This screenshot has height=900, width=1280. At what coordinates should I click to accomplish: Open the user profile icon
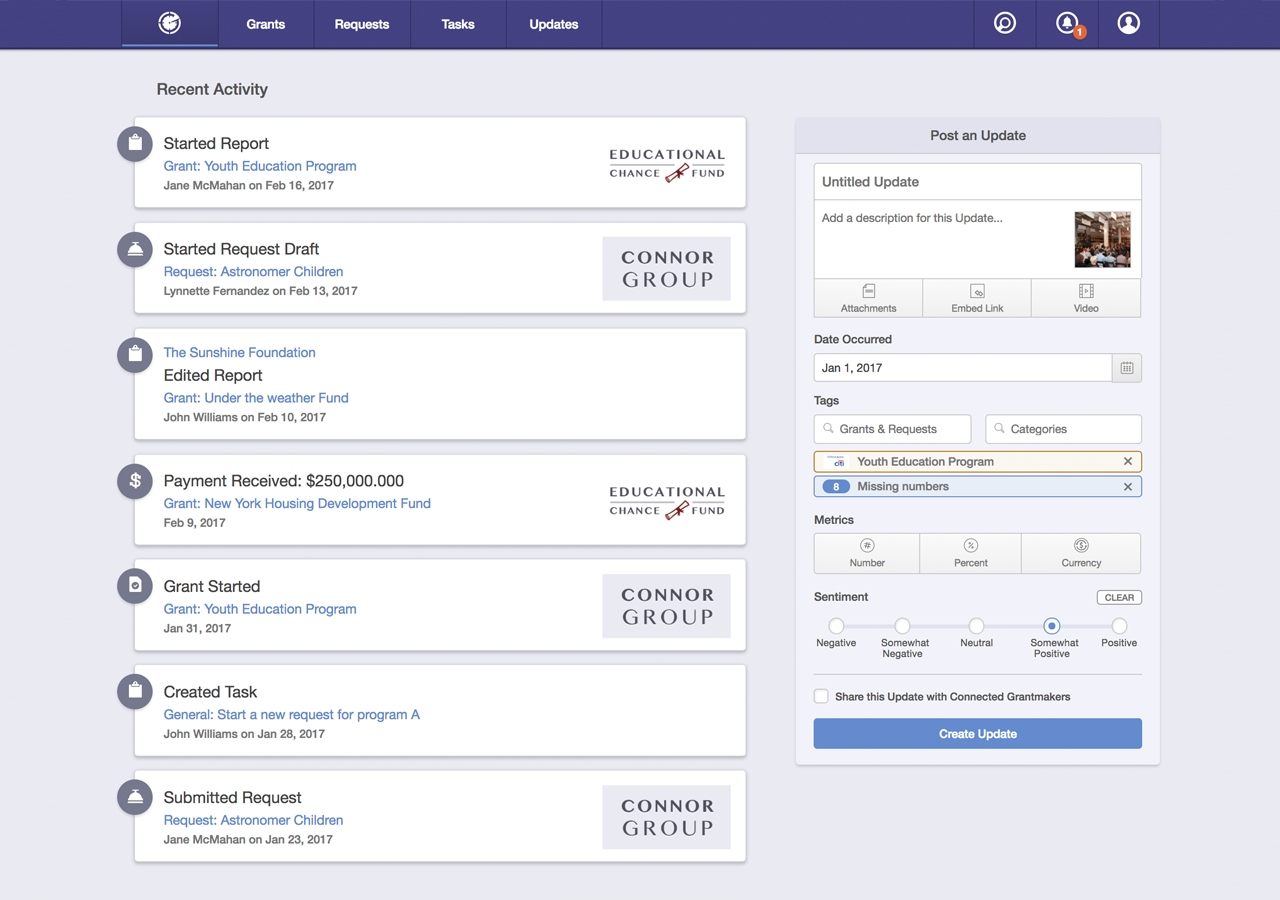(x=1128, y=23)
